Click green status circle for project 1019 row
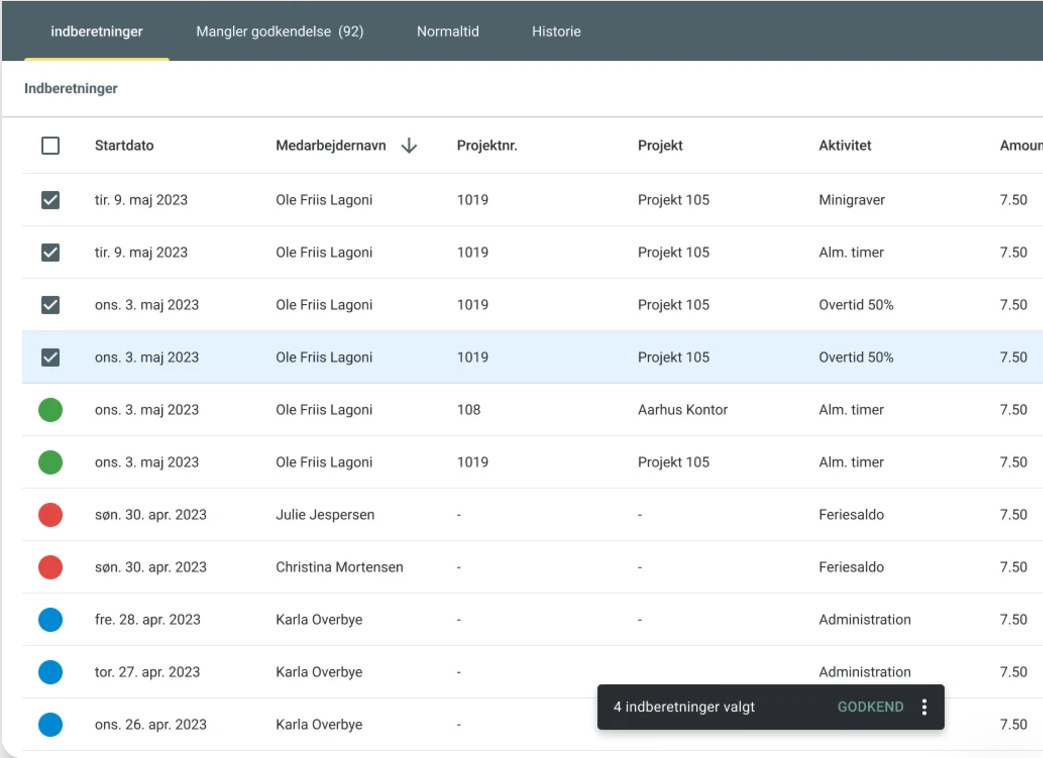The width and height of the screenshot is (1043, 758). coord(50,462)
